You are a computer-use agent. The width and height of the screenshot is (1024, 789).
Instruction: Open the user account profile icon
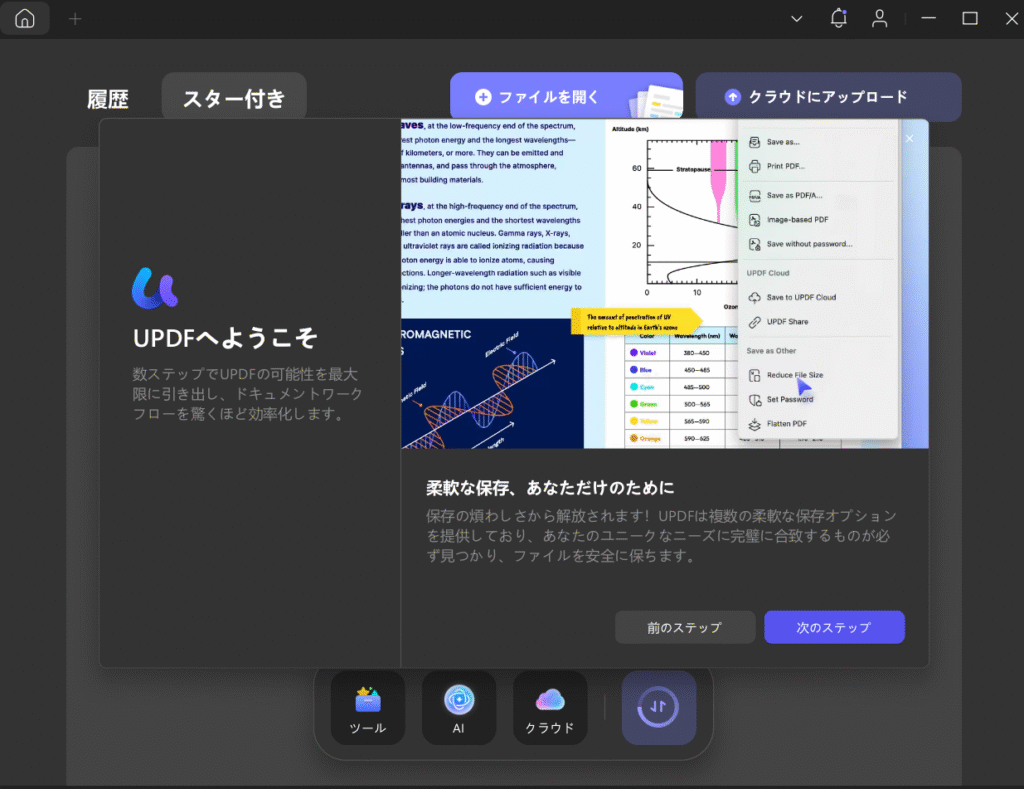[879, 18]
